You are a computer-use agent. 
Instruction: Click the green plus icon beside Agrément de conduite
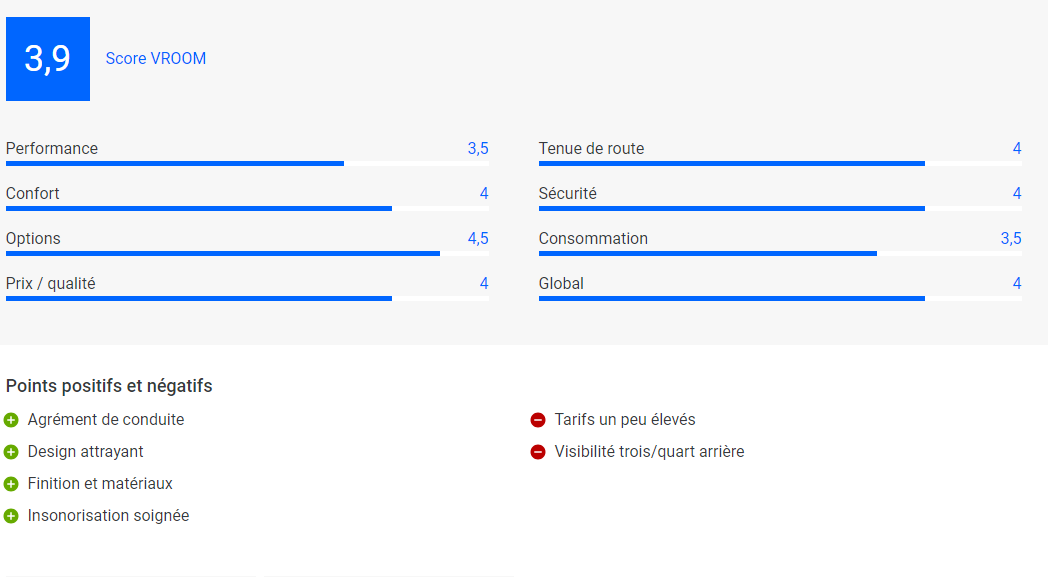tap(11, 420)
